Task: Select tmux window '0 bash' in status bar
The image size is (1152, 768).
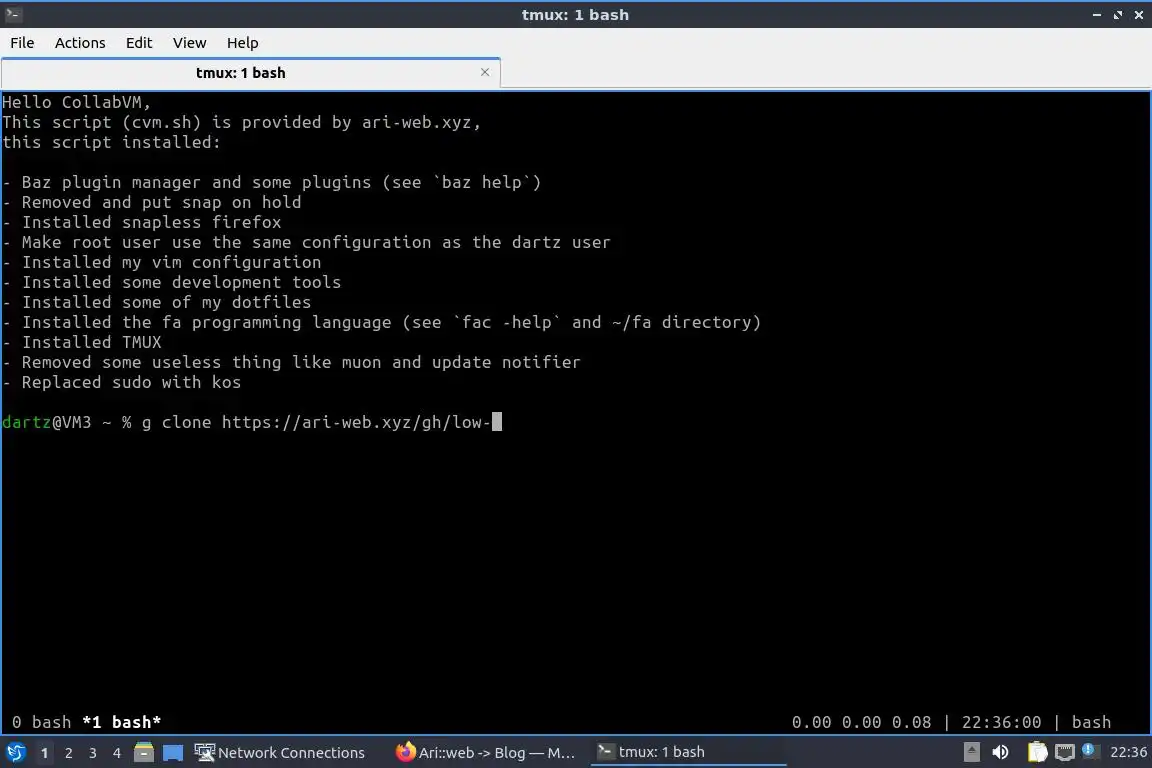Action: (41, 722)
